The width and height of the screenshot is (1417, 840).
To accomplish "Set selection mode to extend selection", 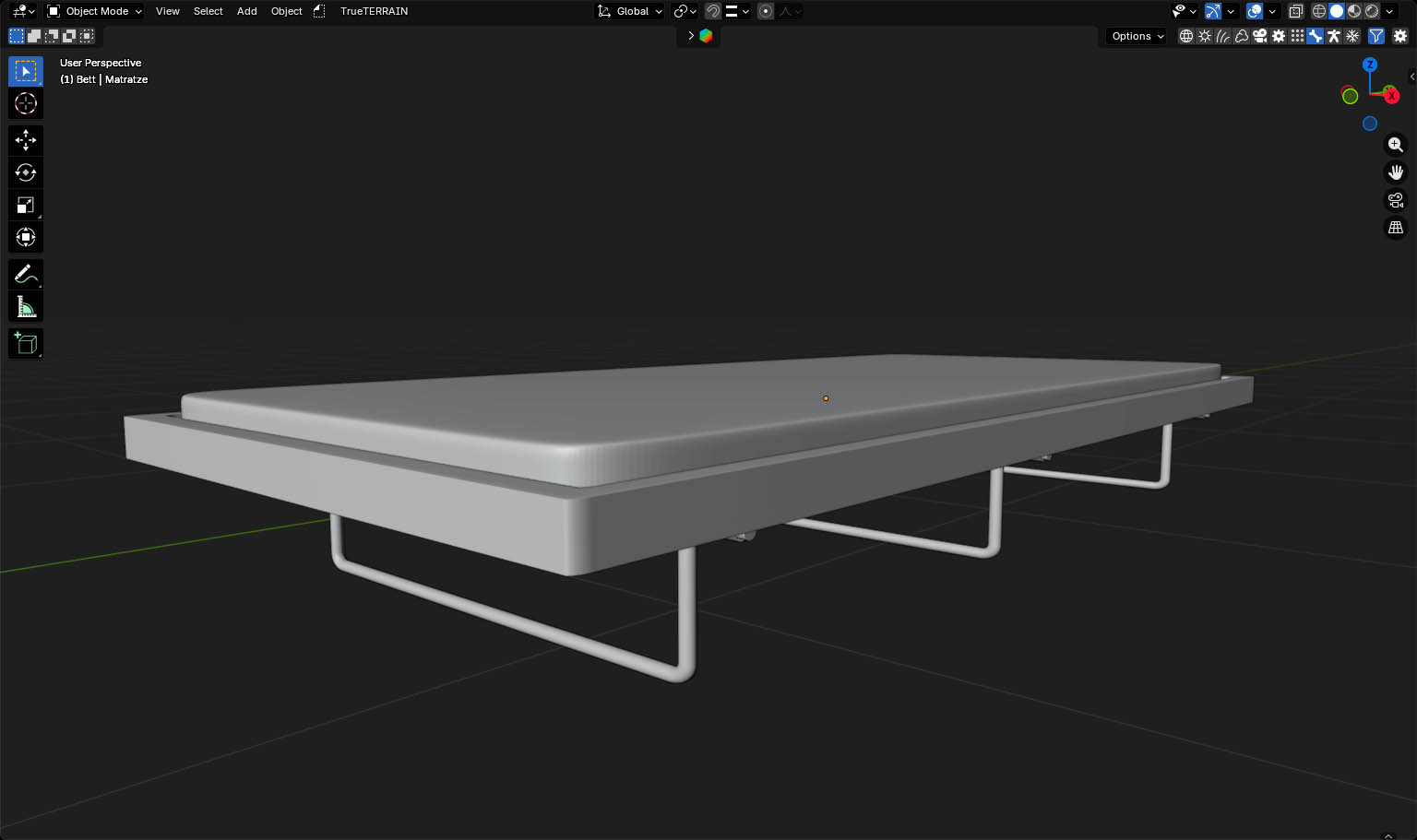I will (x=34, y=36).
